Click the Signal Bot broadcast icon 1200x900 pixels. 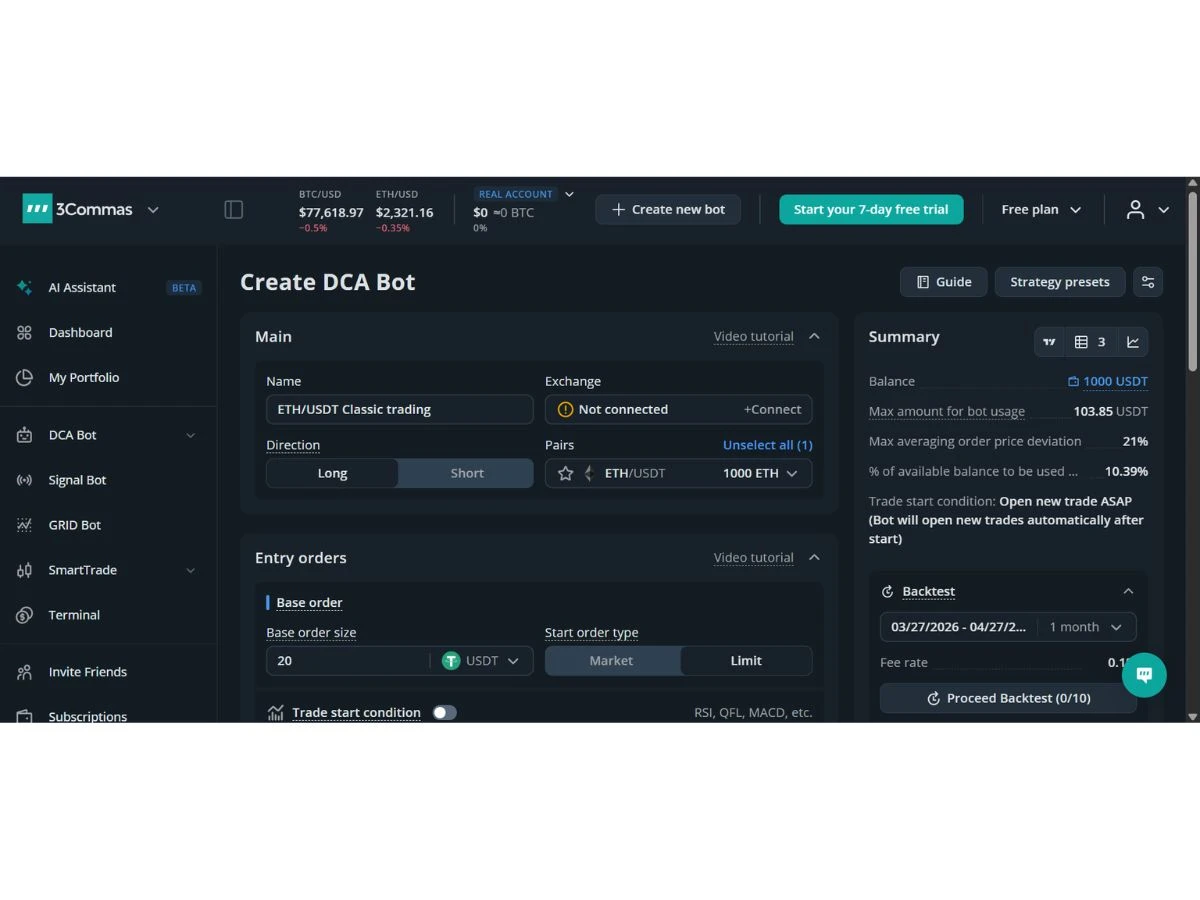(25, 480)
